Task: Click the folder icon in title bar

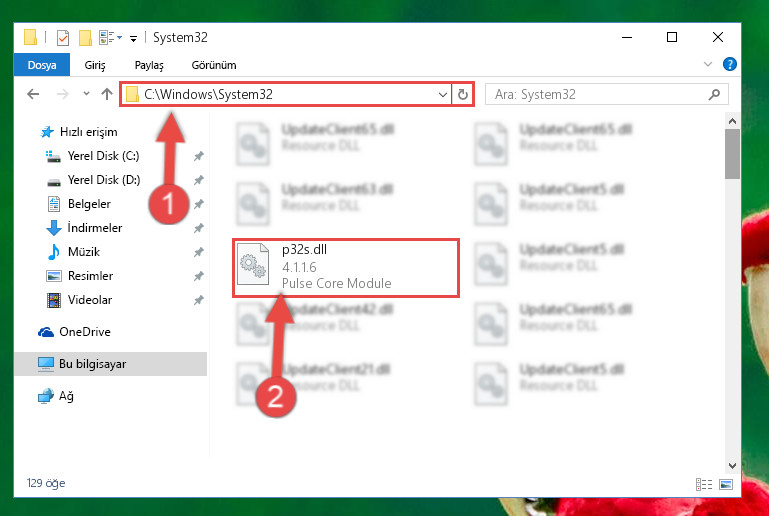Action: point(30,37)
